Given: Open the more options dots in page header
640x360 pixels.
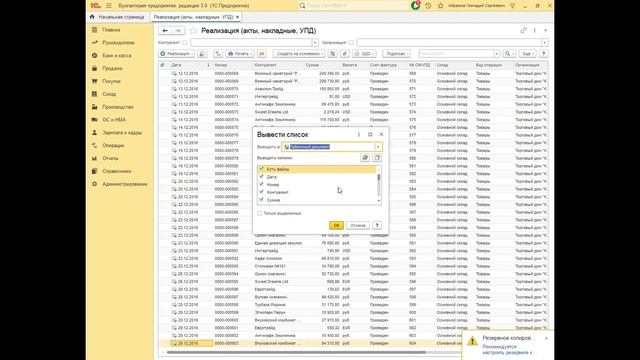Looking at the screenshot, I should [x=535, y=30].
